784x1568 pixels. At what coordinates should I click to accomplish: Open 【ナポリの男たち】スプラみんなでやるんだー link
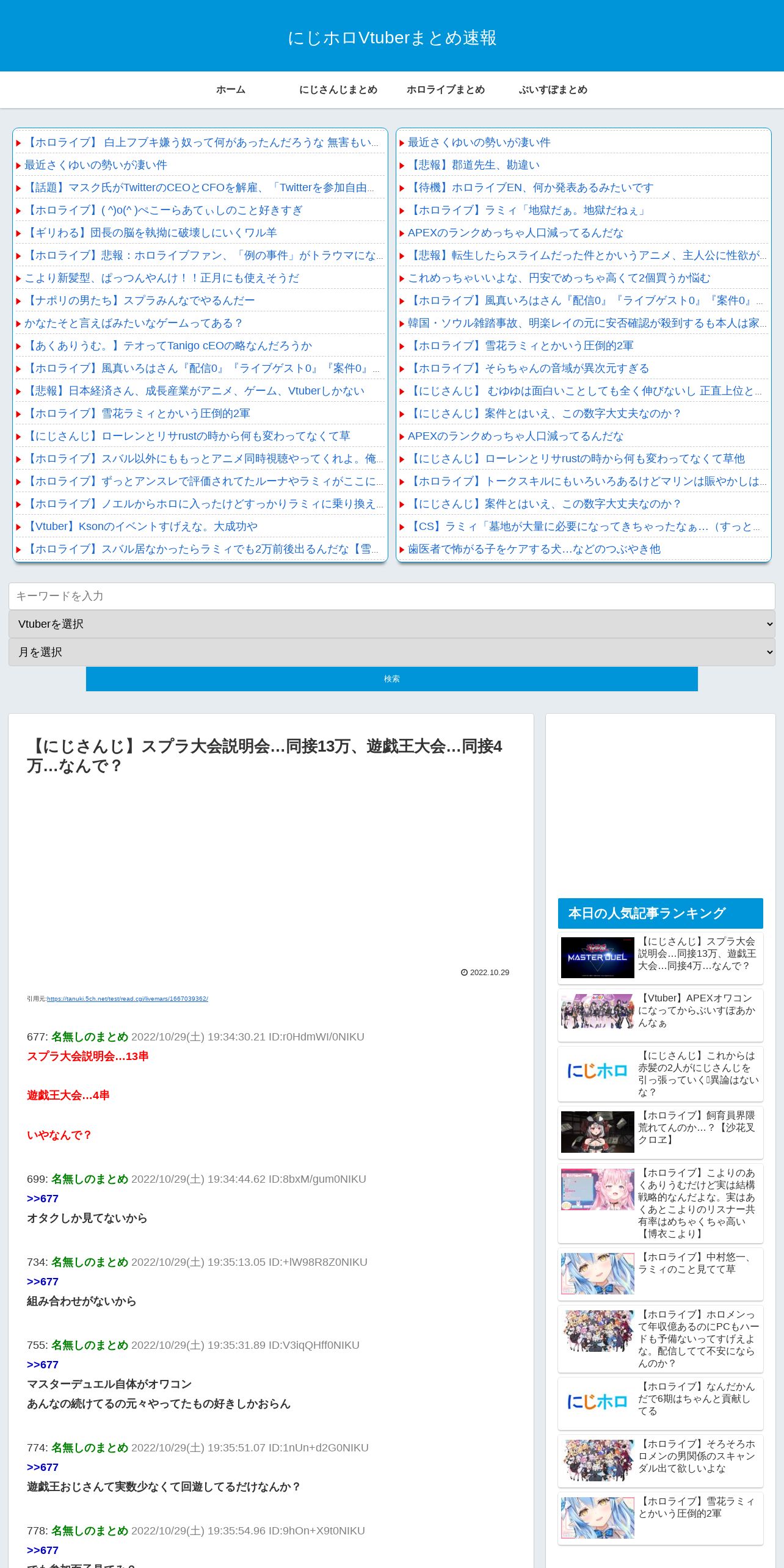pyautogui.click(x=140, y=300)
